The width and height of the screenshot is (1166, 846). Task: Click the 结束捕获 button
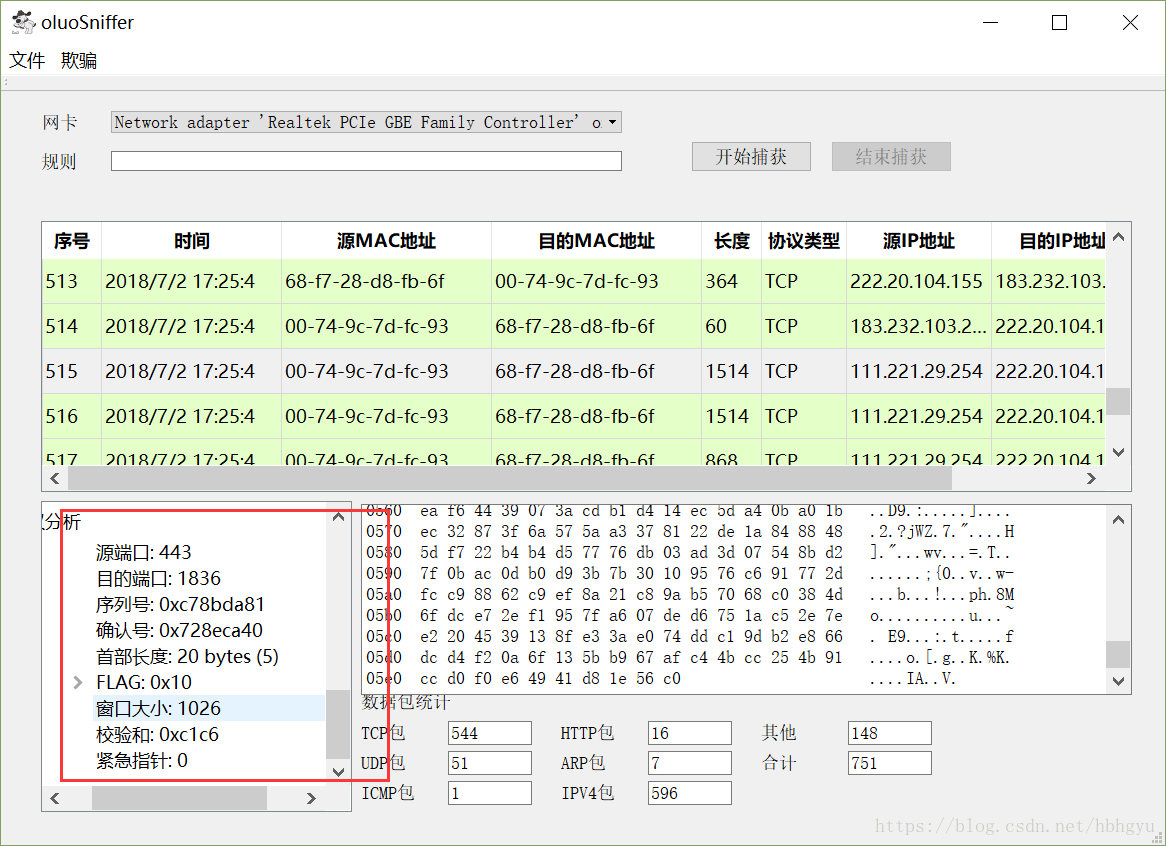click(891, 157)
